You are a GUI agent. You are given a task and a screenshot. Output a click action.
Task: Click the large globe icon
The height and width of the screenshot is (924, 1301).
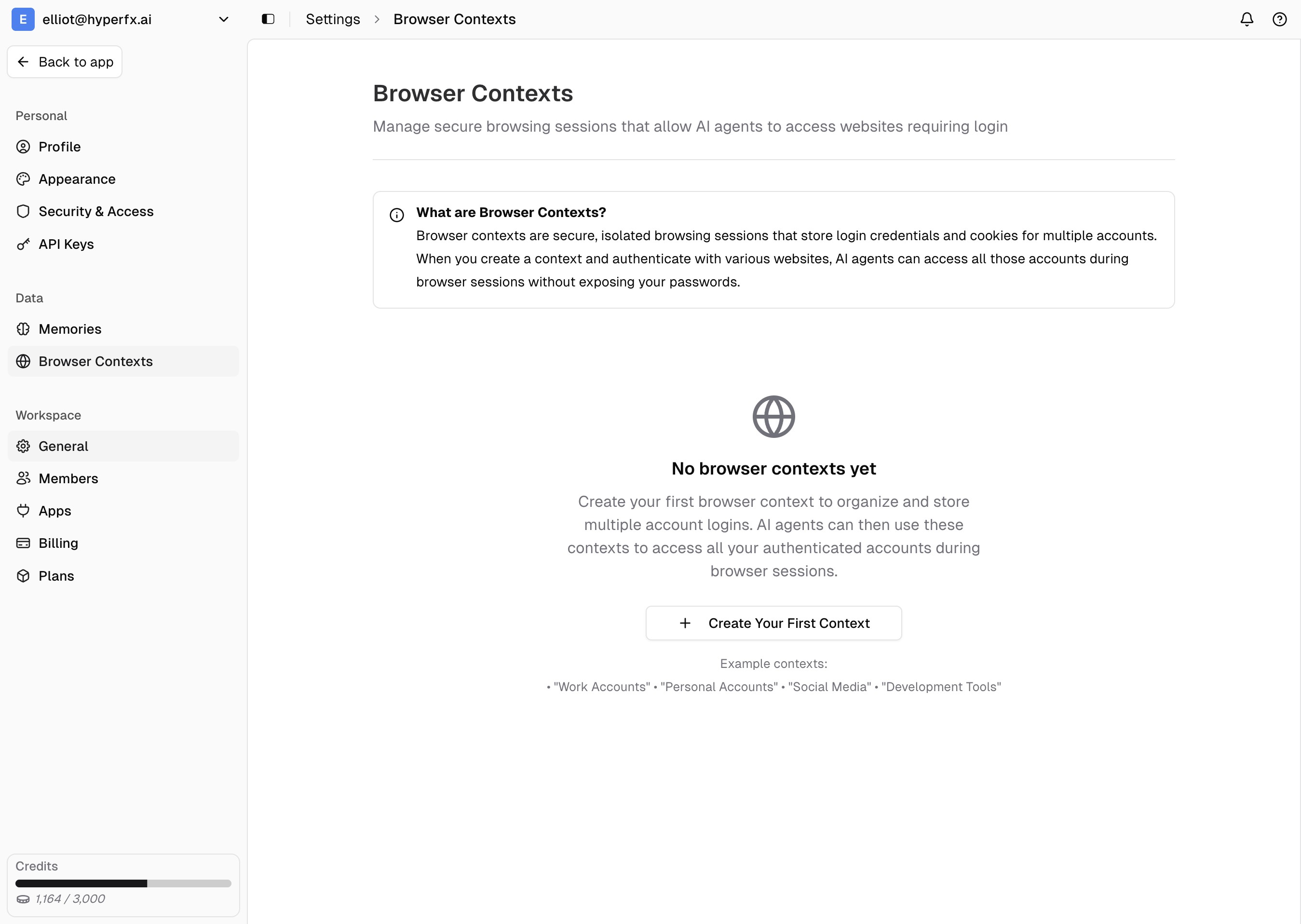[x=773, y=417]
